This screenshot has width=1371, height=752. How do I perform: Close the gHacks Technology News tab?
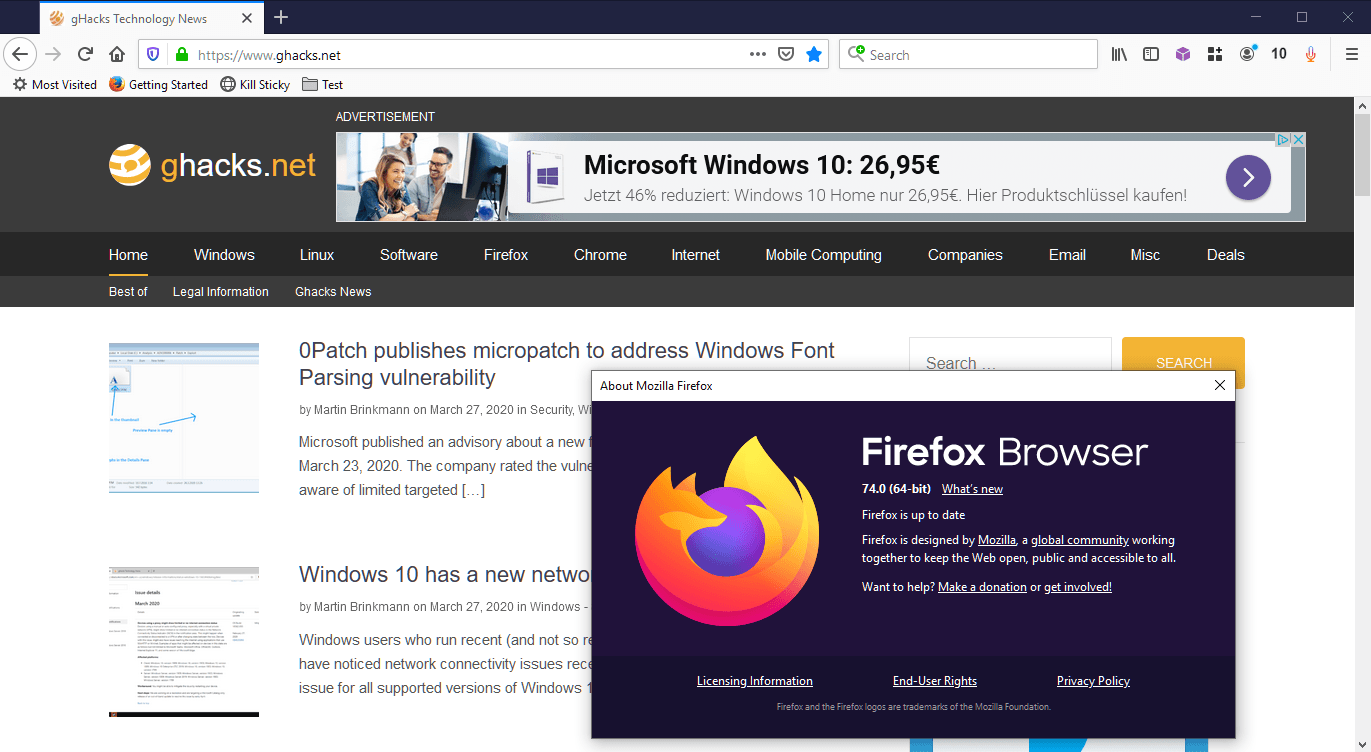pos(247,18)
